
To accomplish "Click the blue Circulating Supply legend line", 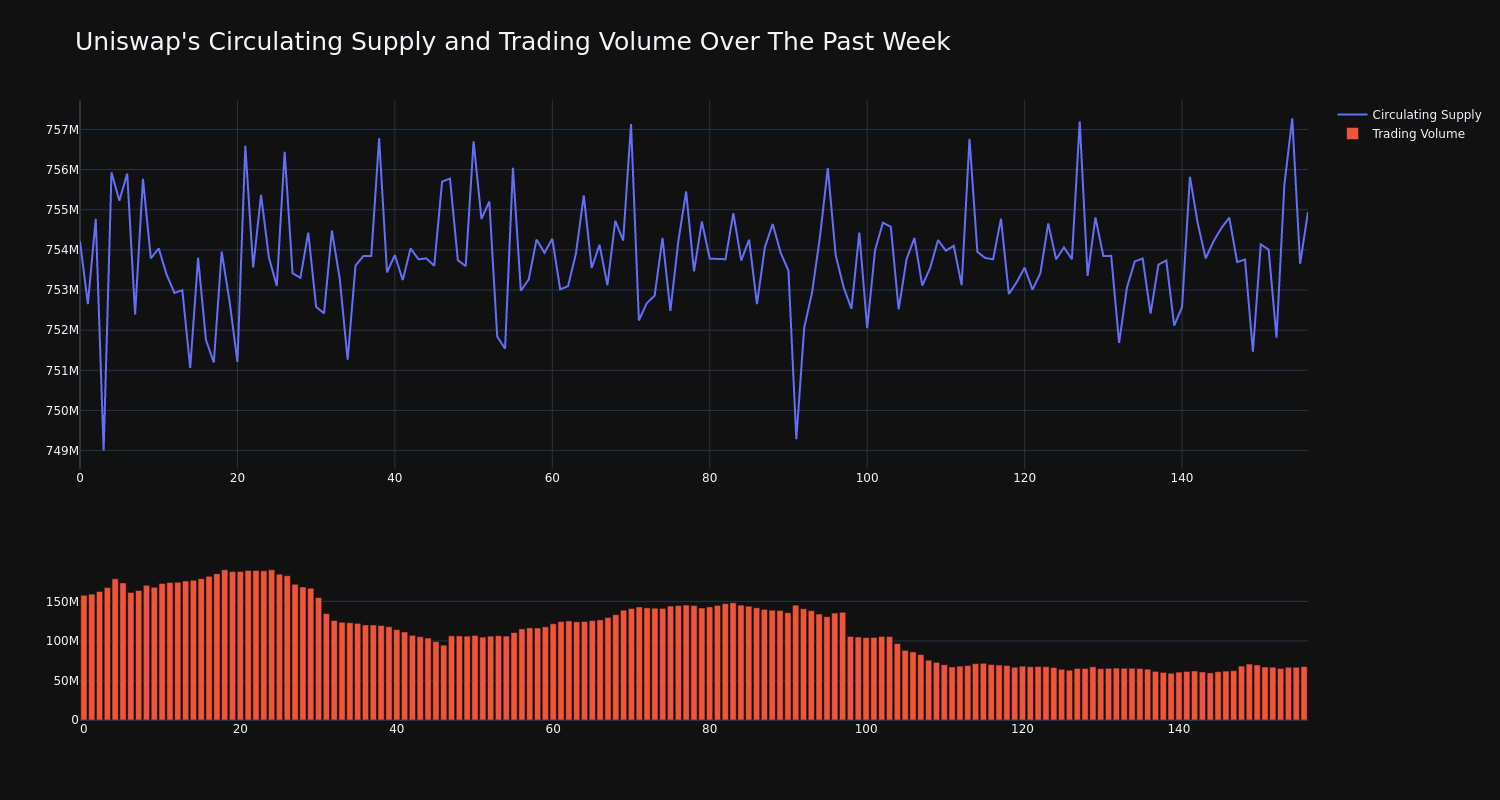I will point(1352,115).
